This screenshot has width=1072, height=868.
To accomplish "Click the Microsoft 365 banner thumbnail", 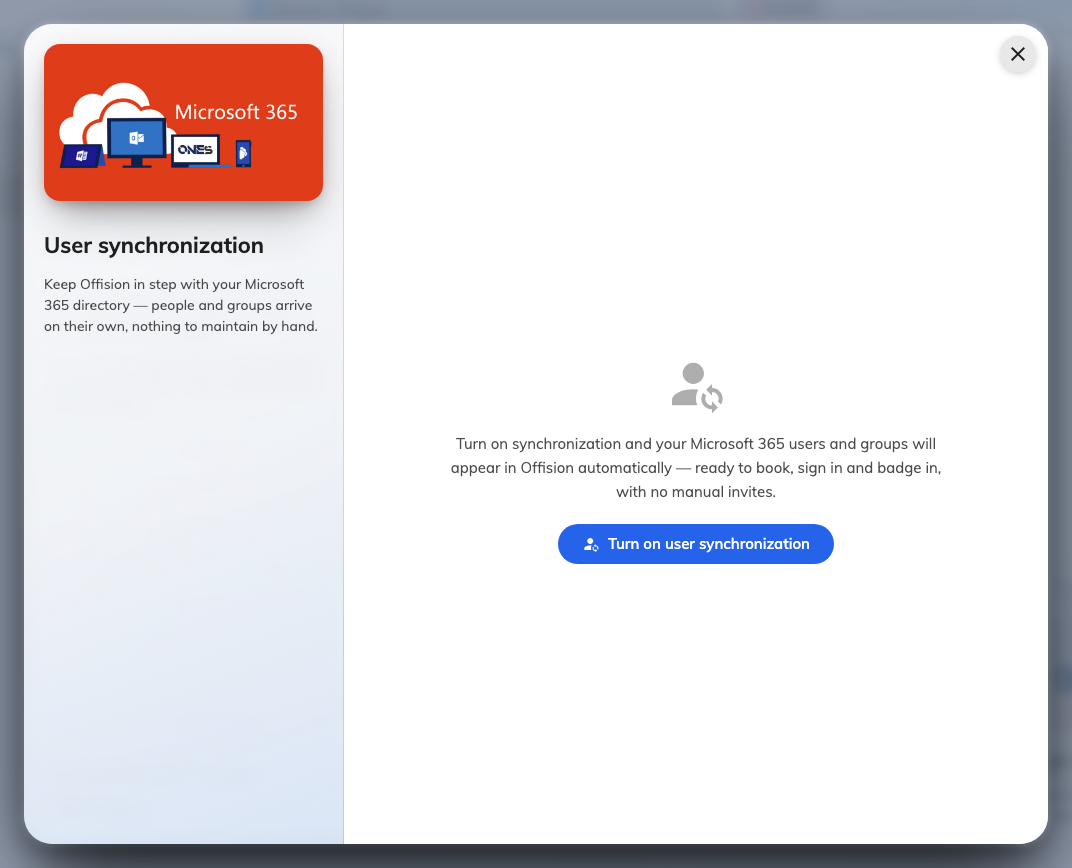I will point(183,122).
